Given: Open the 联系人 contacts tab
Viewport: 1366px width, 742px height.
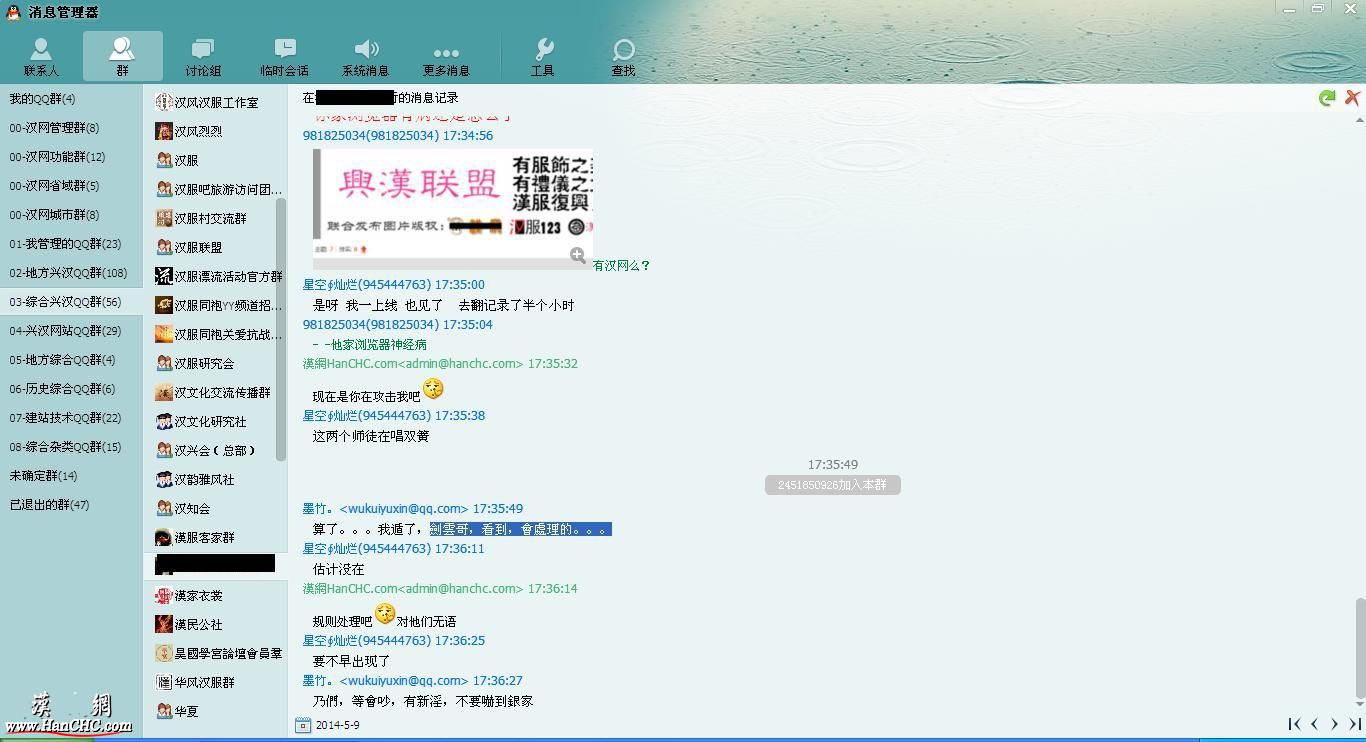Looking at the screenshot, I should pyautogui.click(x=41, y=57).
